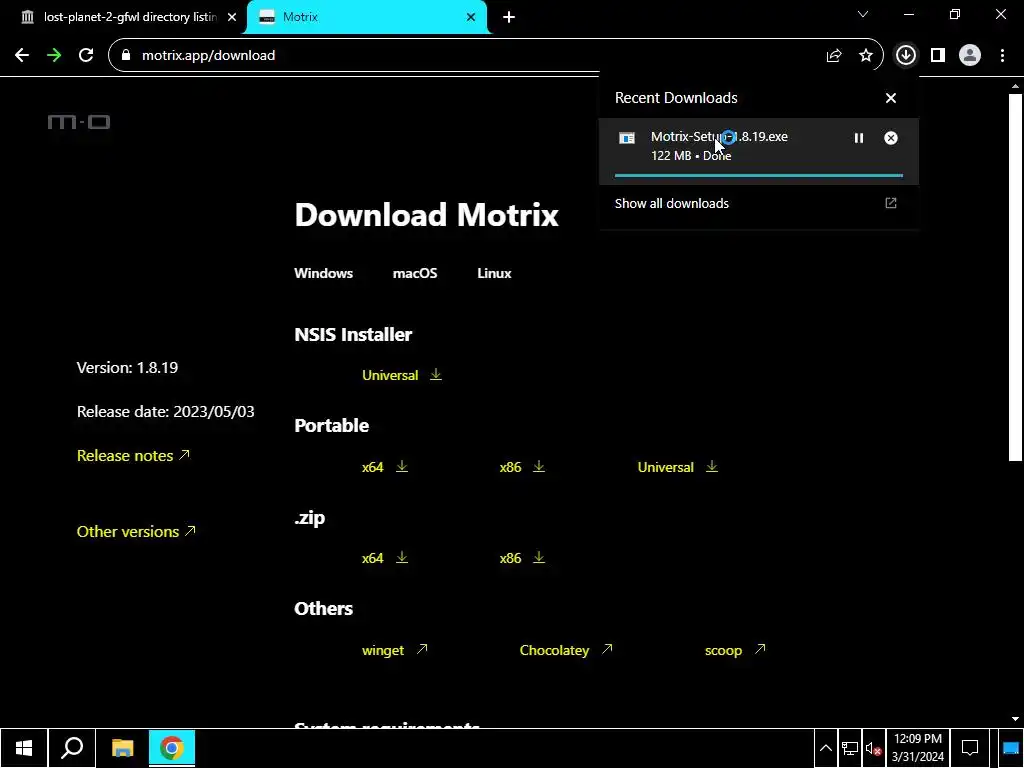Open the Chrome profile avatar
The width and height of the screenshot is (1024, 768).
970,55
